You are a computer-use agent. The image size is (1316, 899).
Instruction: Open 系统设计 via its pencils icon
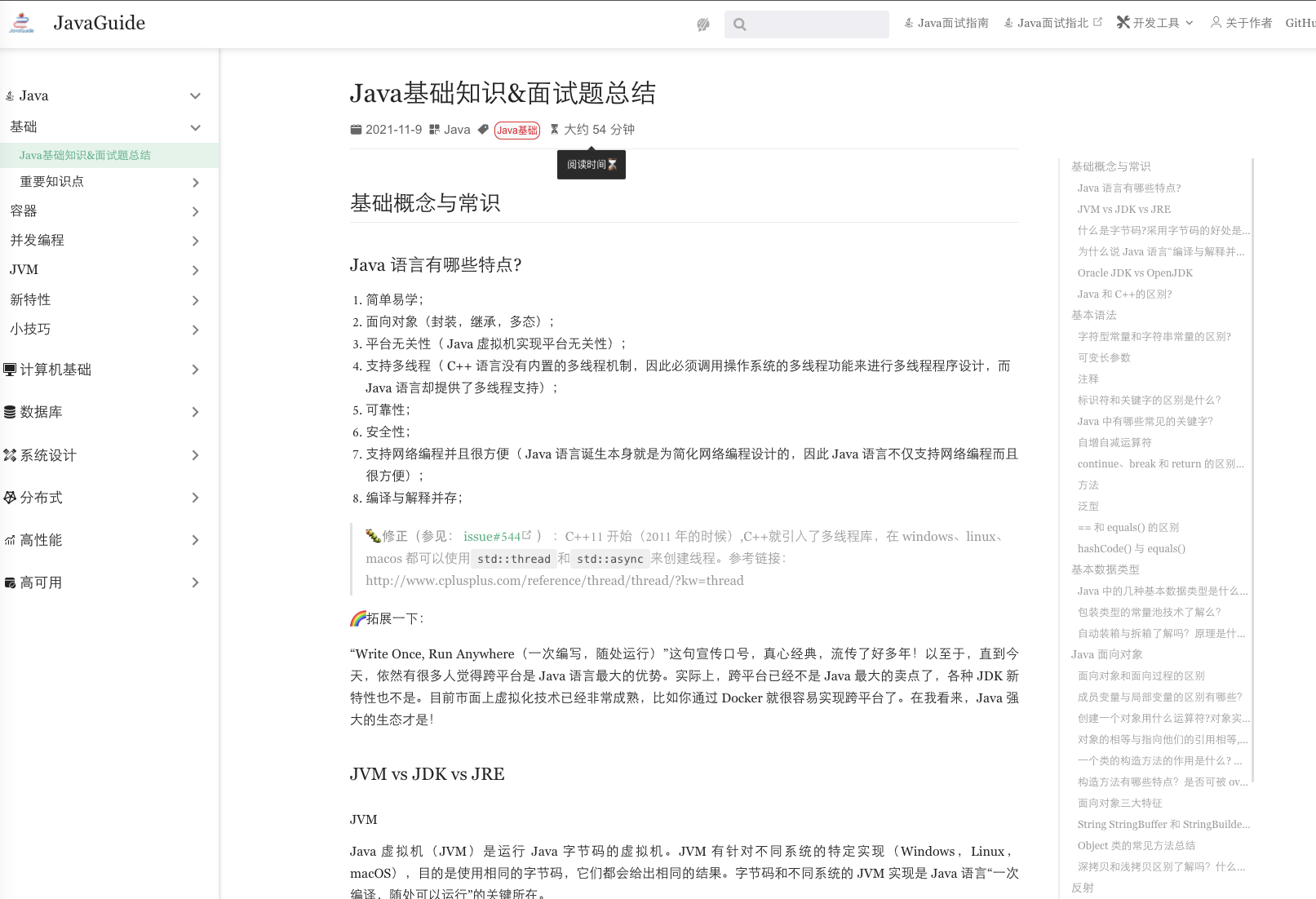click(x=10, y=454)
